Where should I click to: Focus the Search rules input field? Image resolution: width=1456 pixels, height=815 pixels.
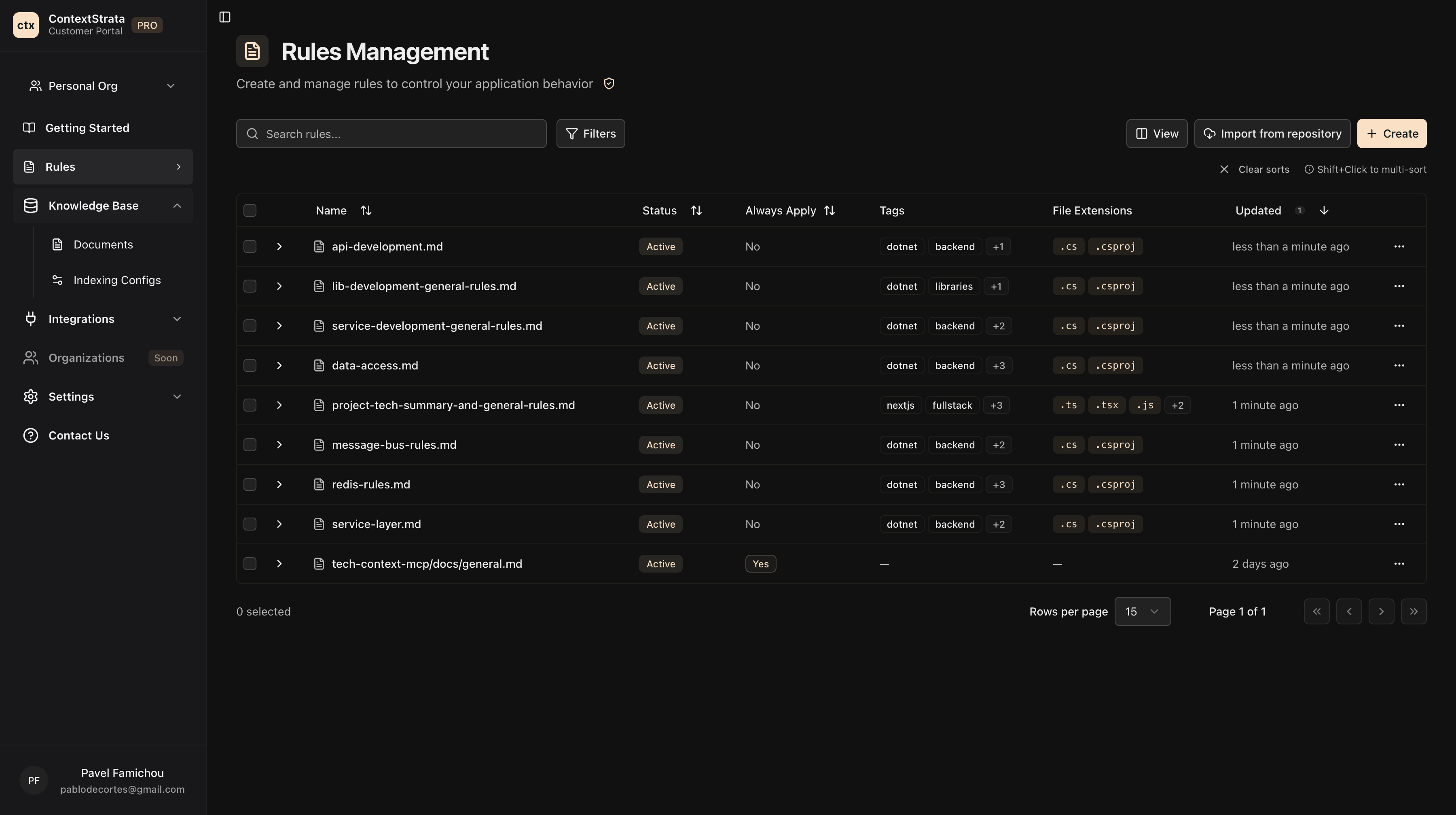(391, 134)
